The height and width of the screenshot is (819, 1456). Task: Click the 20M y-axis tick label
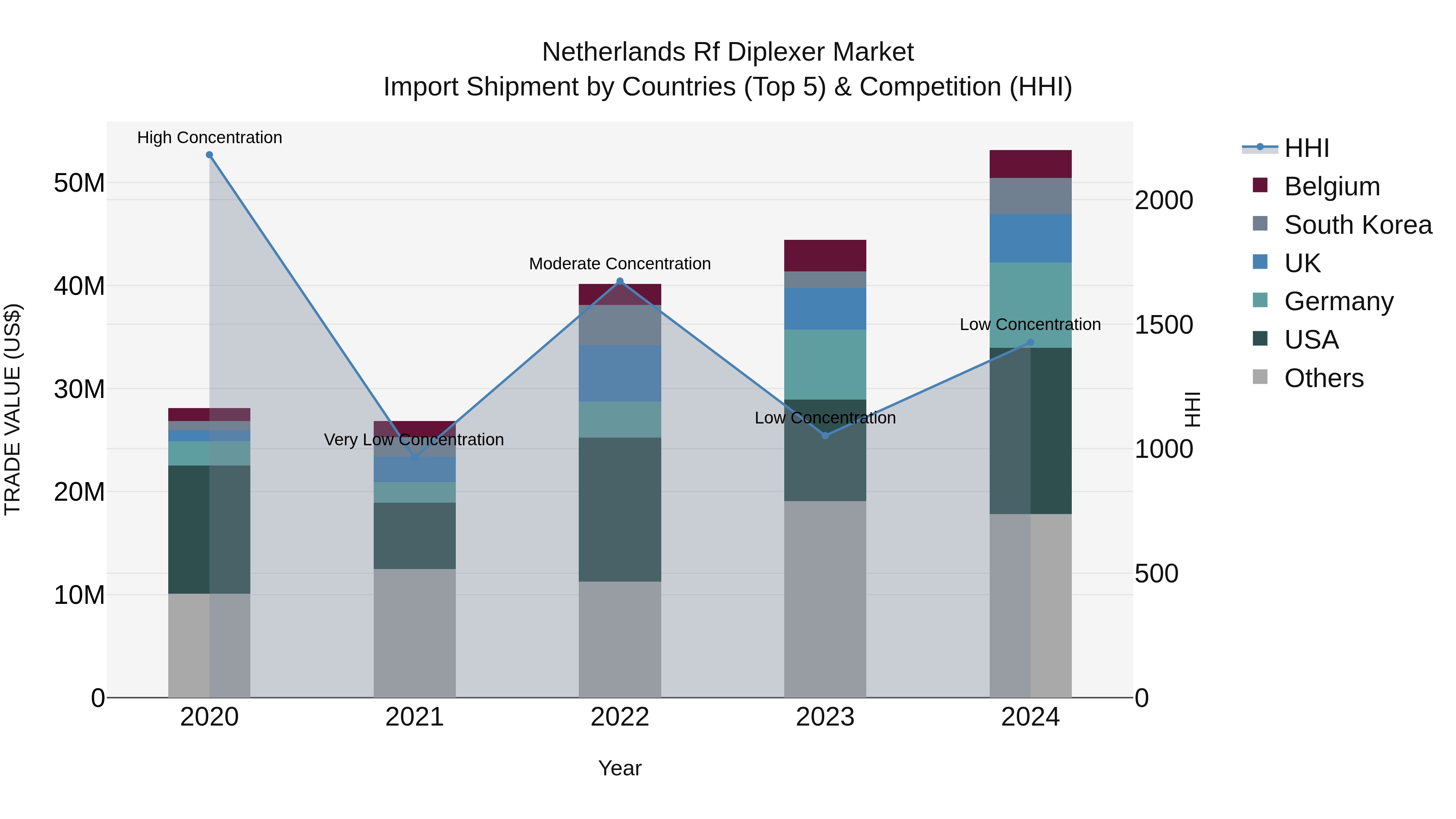tap(79, 492)
